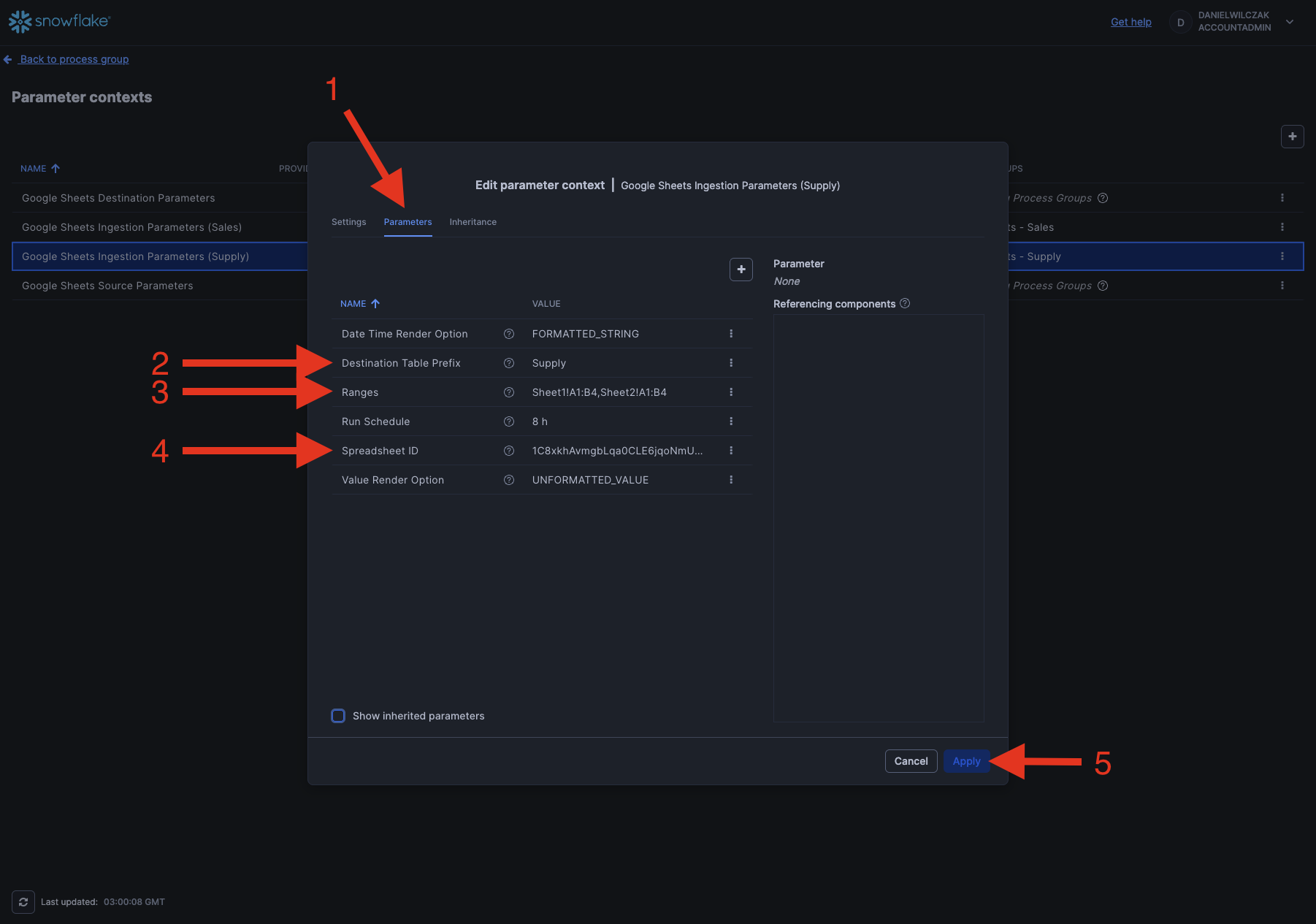Viewport: 1316px width, 924px height.
Task: Enable Show inherited parameters checkbox
Action: [x=338, y=716]
